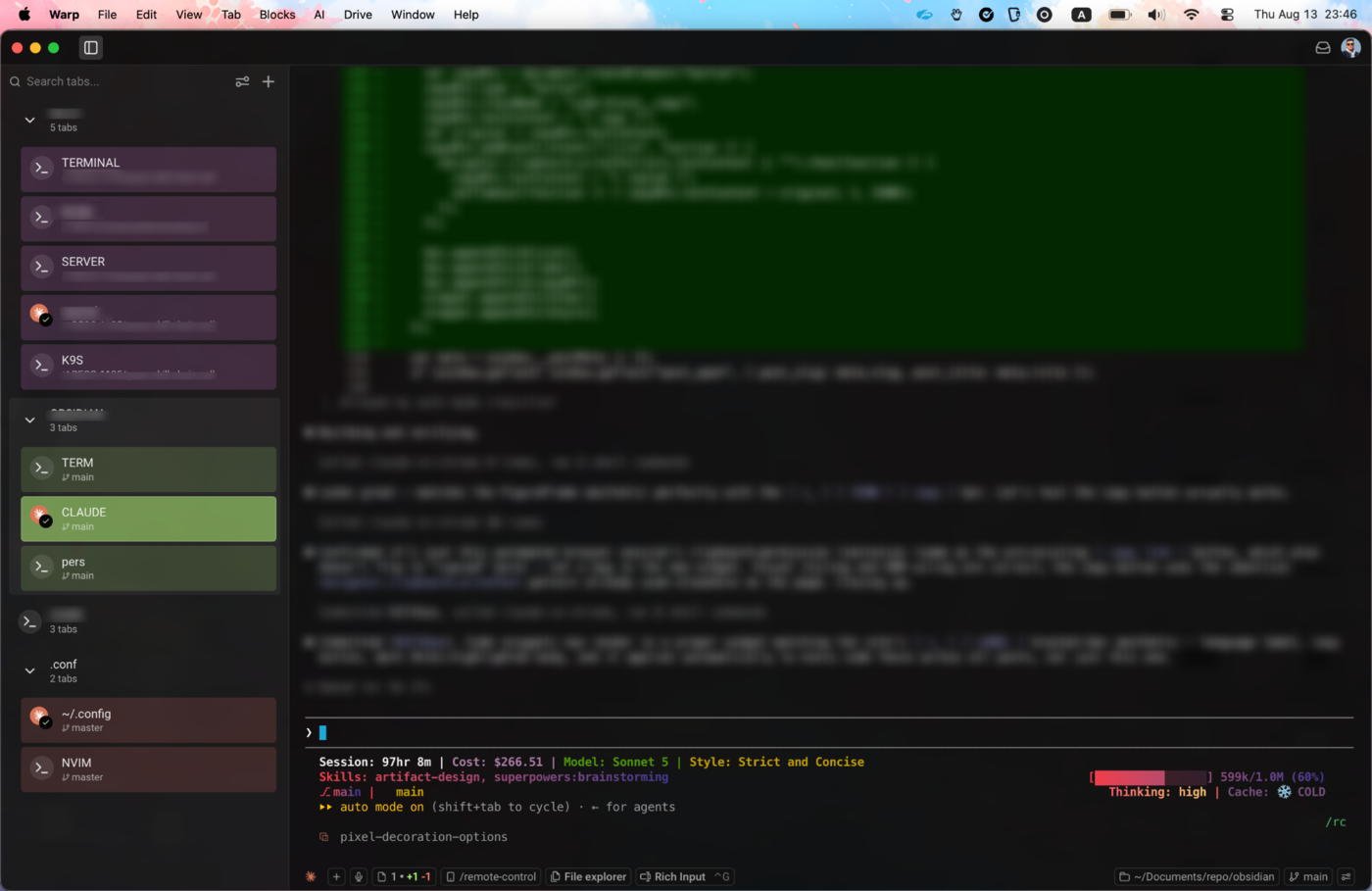Switch to the SERVER tab
Viewport: 1372px width, 891px height.
(148, 268)
